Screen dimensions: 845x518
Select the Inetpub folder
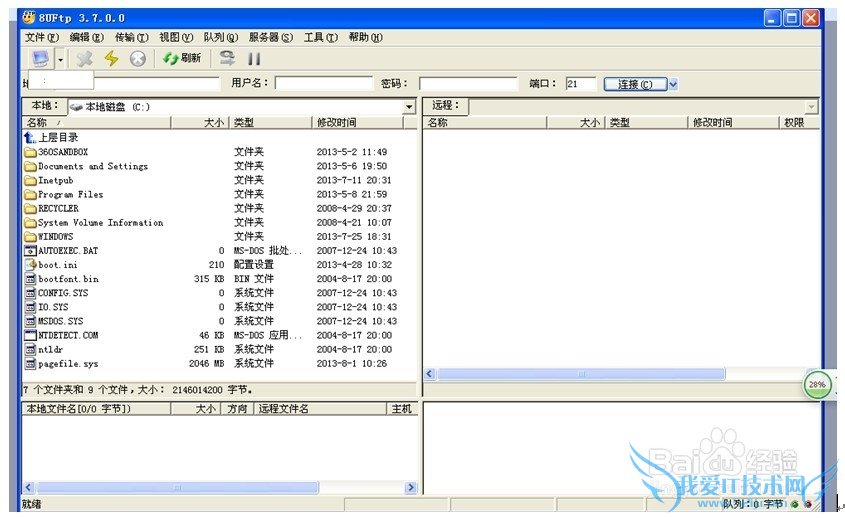click(x=49, y=180)
